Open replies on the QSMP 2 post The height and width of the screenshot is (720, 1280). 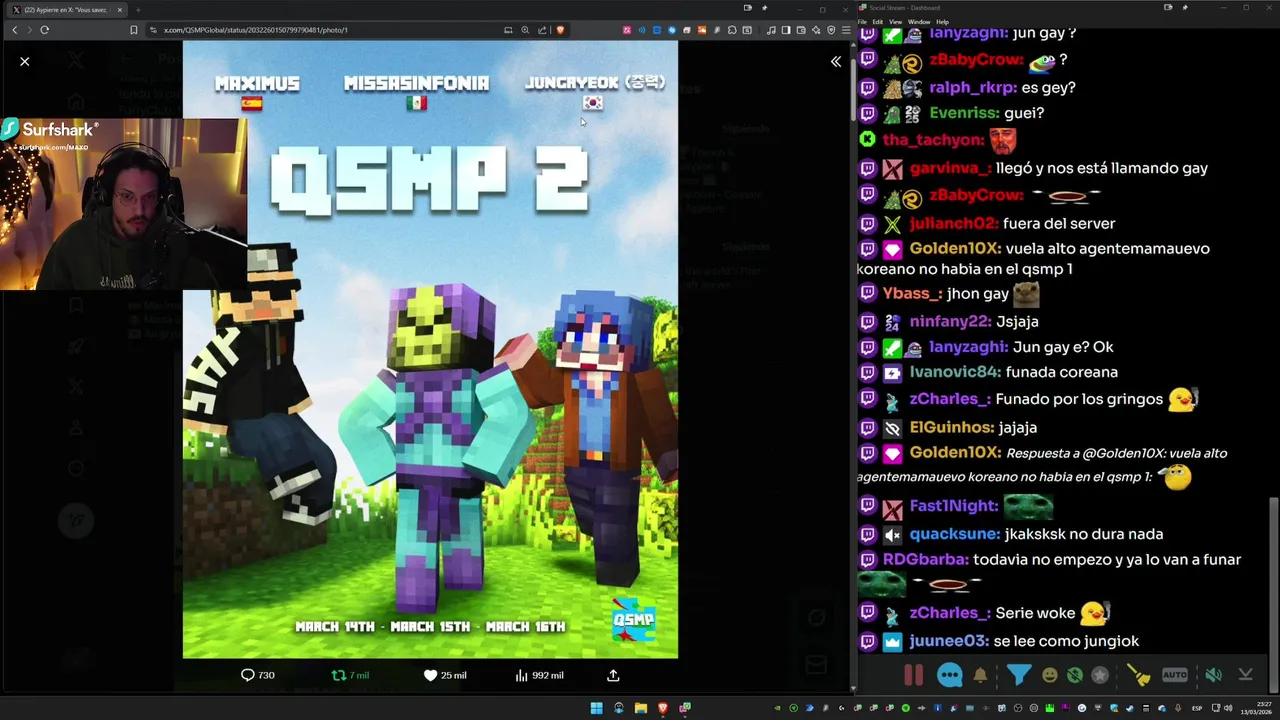coord(258,675)
